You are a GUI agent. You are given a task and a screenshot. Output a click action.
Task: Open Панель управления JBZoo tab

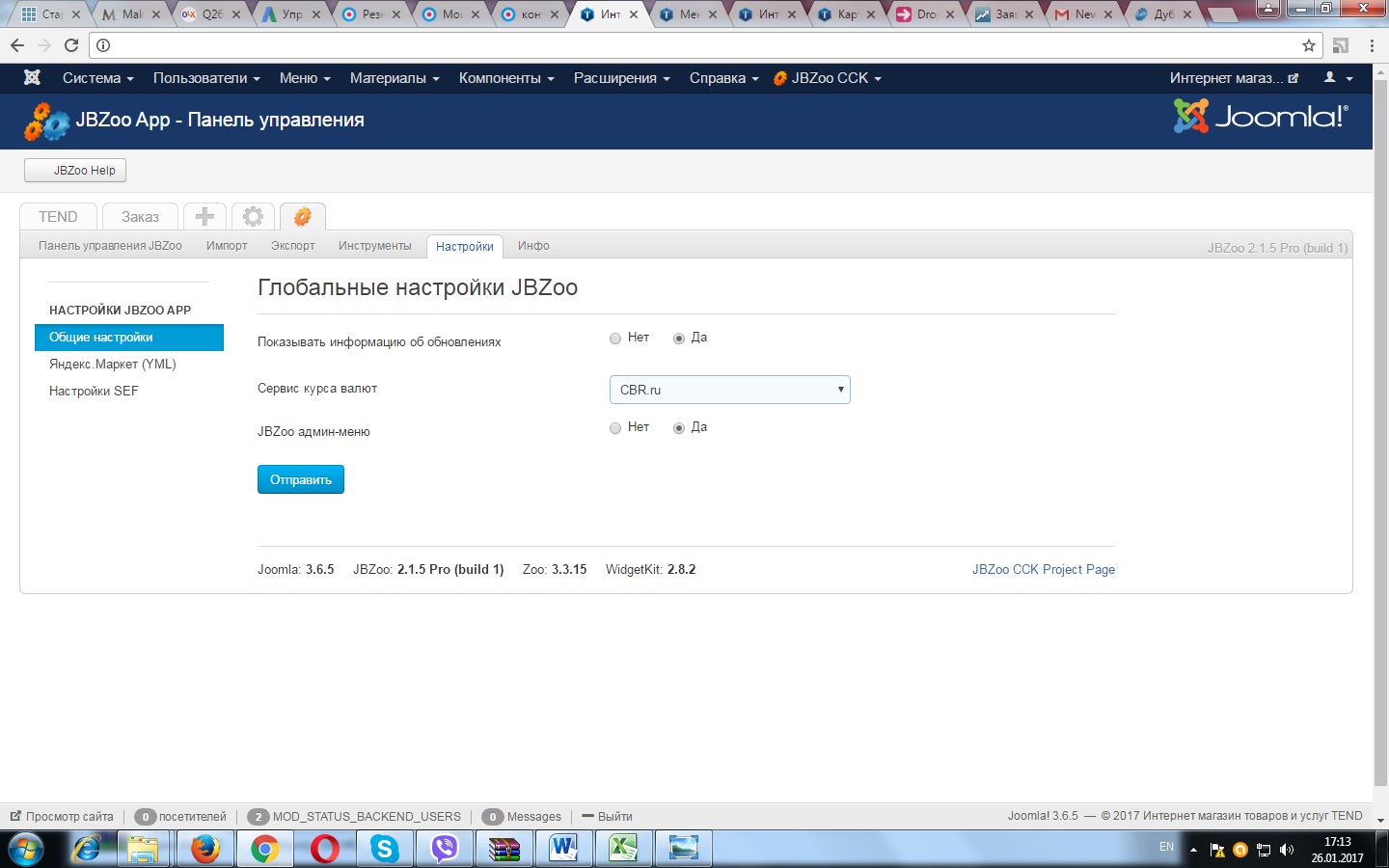pos(110,246)
